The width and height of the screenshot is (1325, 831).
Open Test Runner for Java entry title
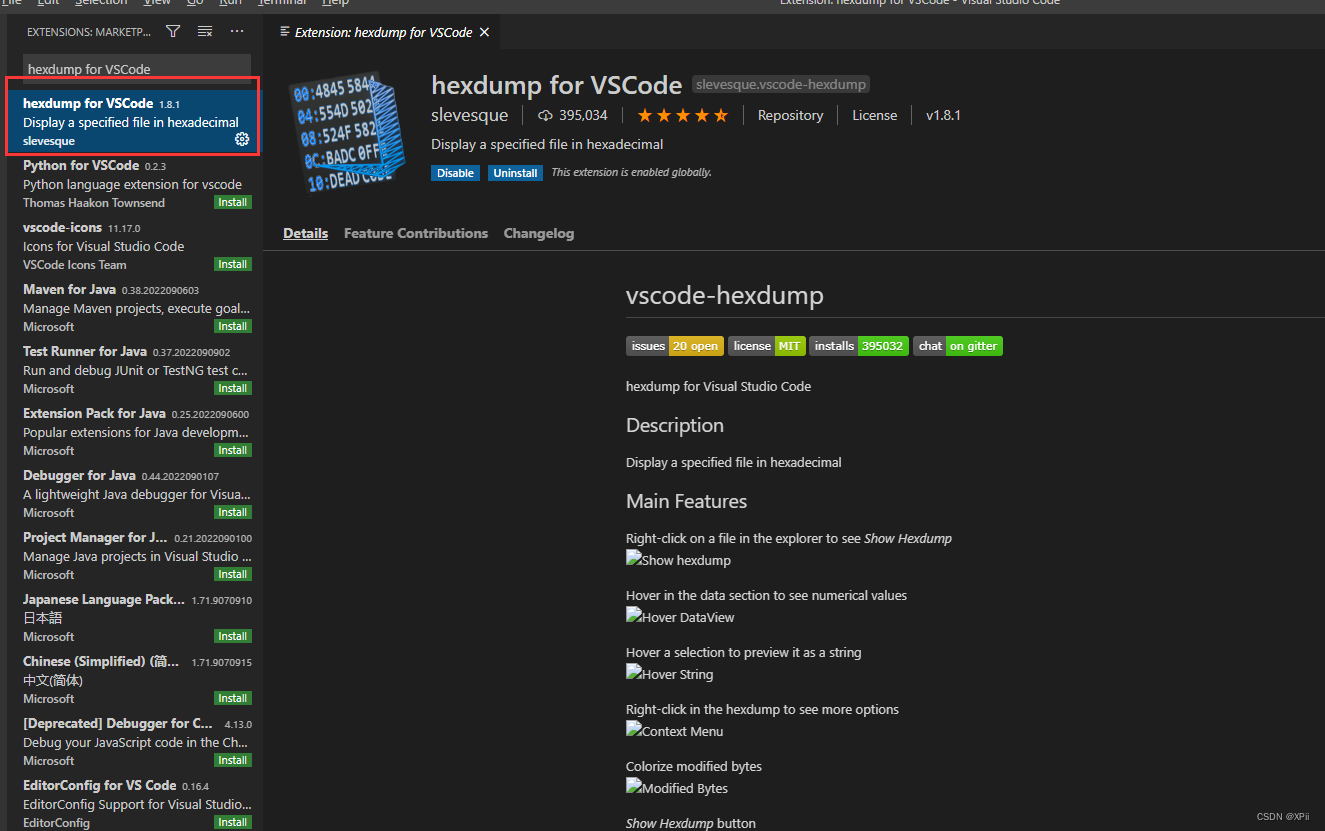pyautogui.click(x=85, y=352)
